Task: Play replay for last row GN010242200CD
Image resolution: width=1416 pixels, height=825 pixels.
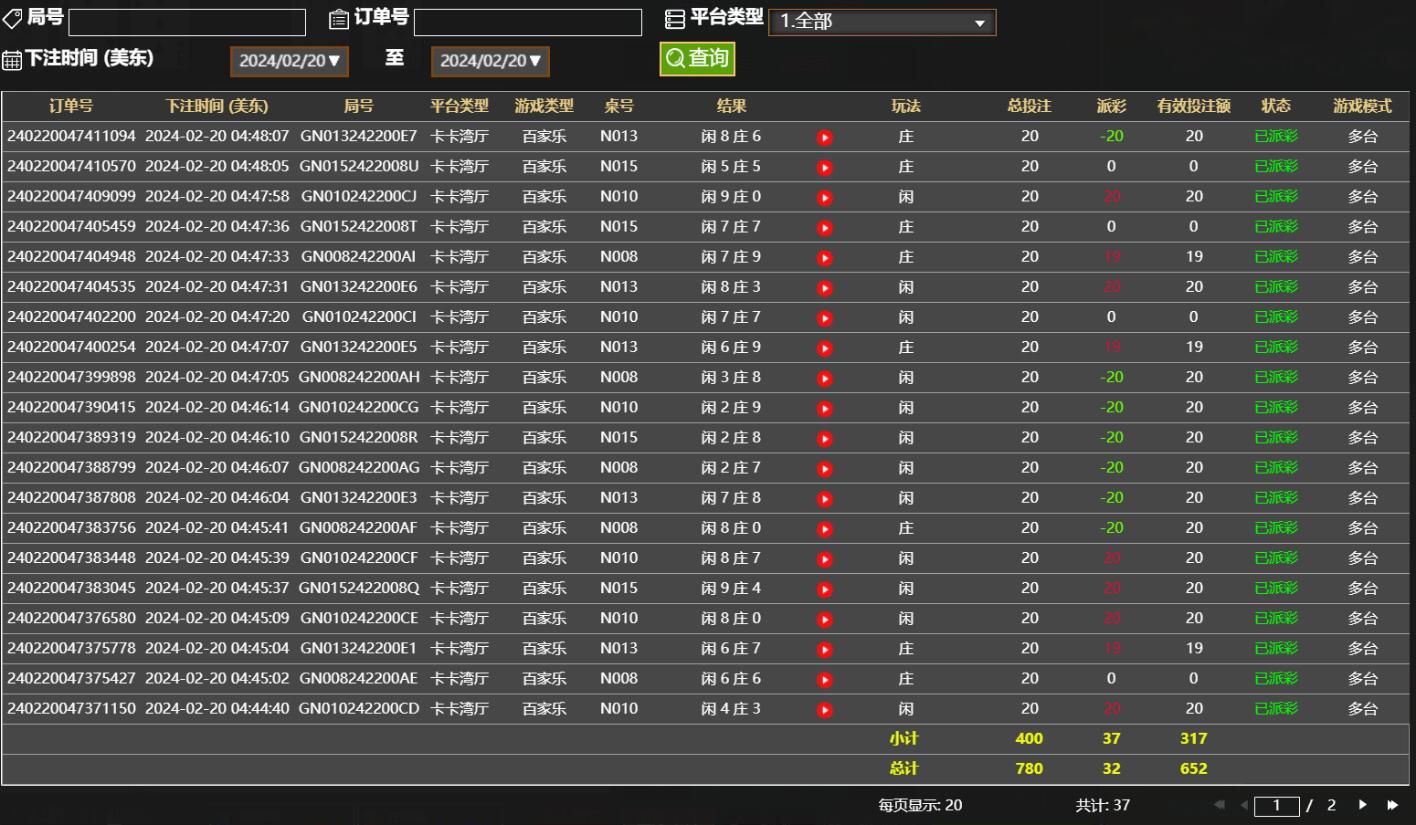Action: pos(824,710)
